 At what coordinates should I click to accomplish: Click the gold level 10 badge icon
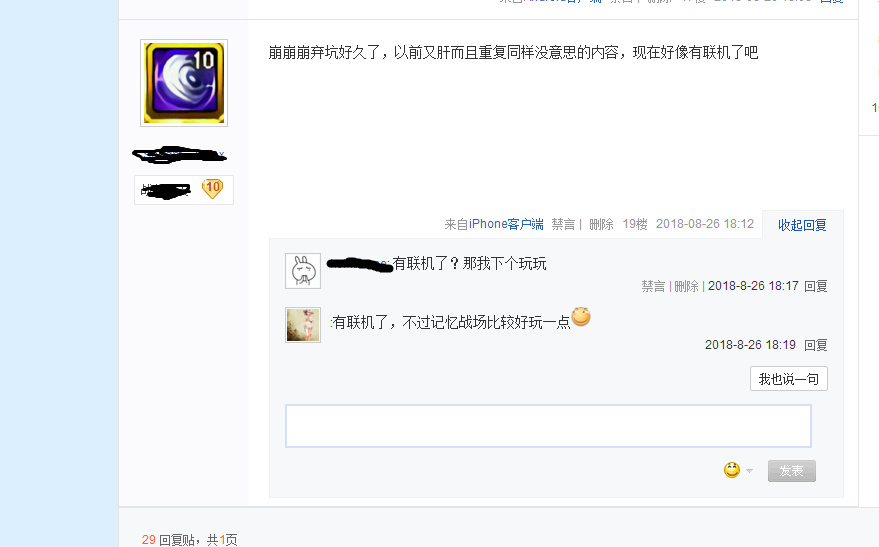point(212,189)
